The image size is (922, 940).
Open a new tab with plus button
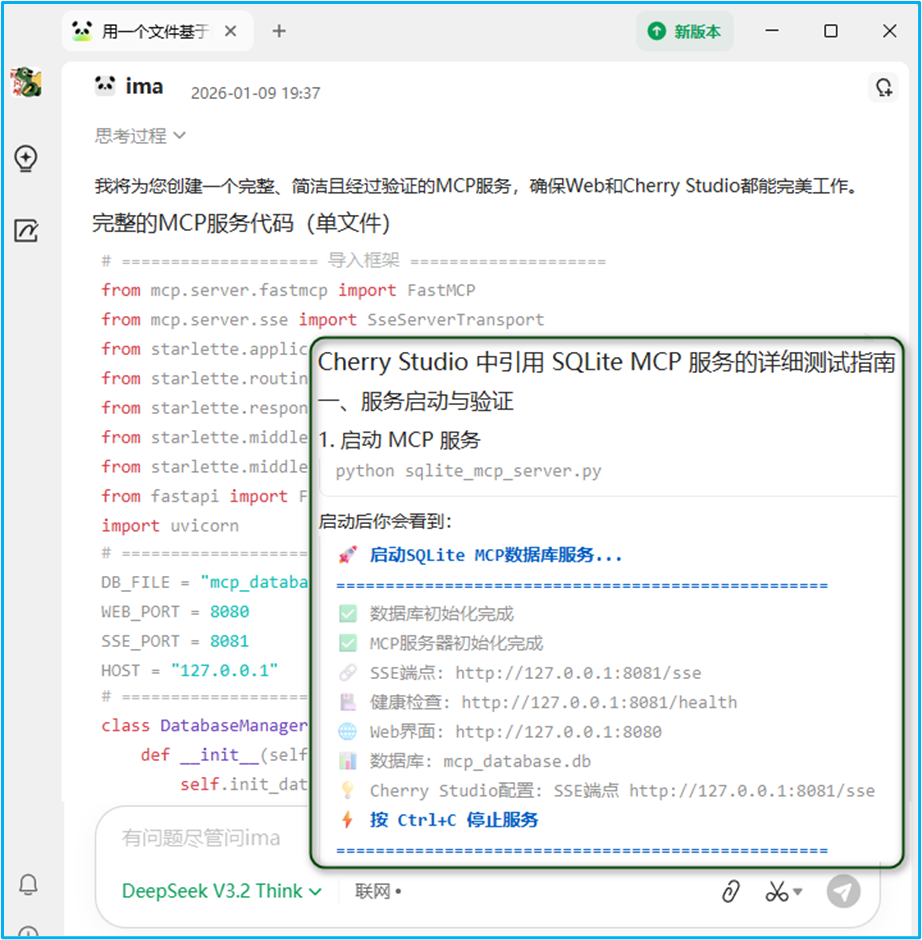(279, 31)
